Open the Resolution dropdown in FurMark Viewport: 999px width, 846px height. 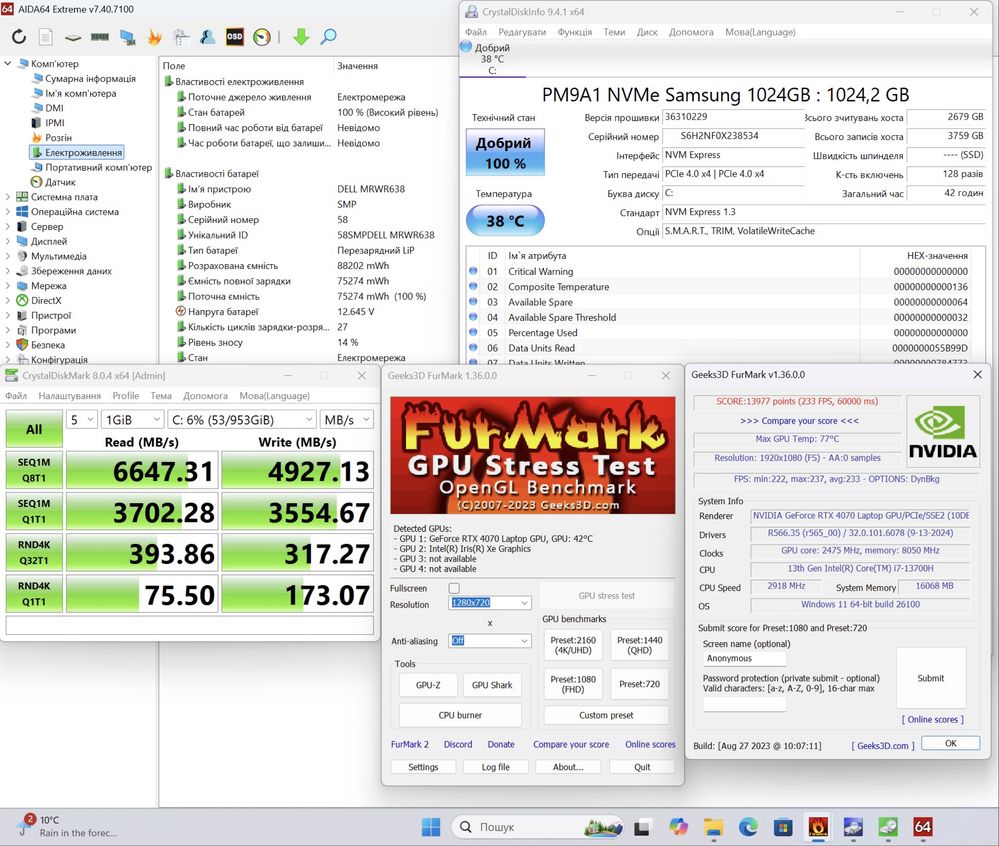(x=489, y=603)
